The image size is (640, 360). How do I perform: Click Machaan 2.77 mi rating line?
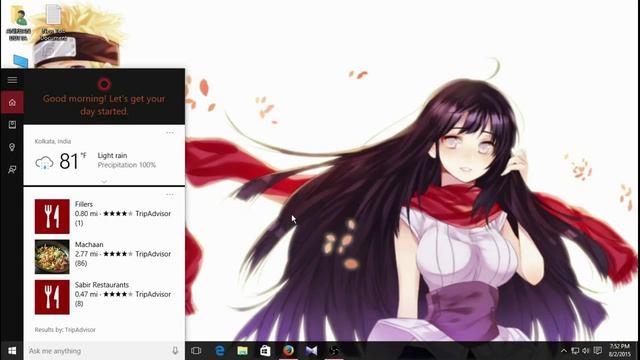coord(123,254)
